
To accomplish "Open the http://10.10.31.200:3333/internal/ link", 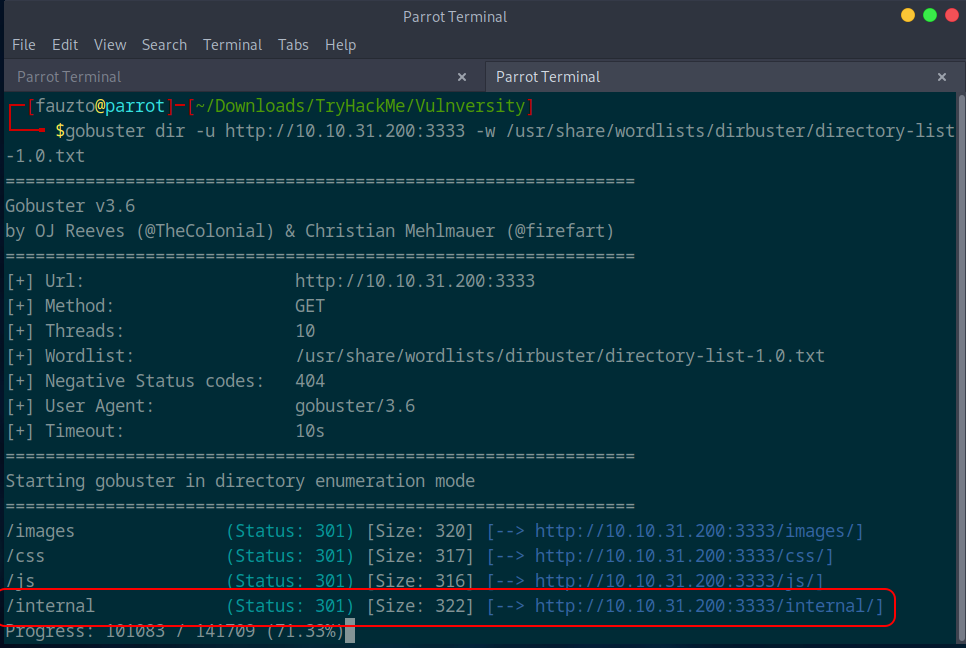I will click(x=708, y=606).
